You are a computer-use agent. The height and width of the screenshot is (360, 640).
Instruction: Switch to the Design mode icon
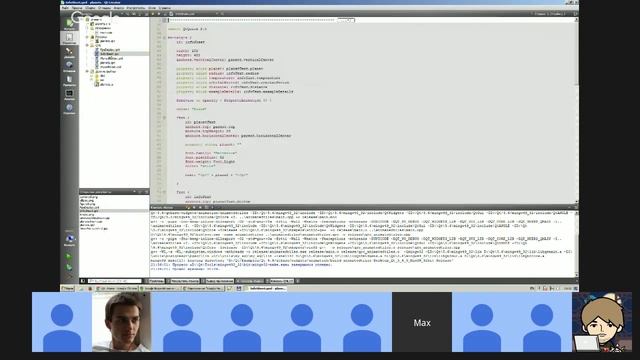point(69,52)
